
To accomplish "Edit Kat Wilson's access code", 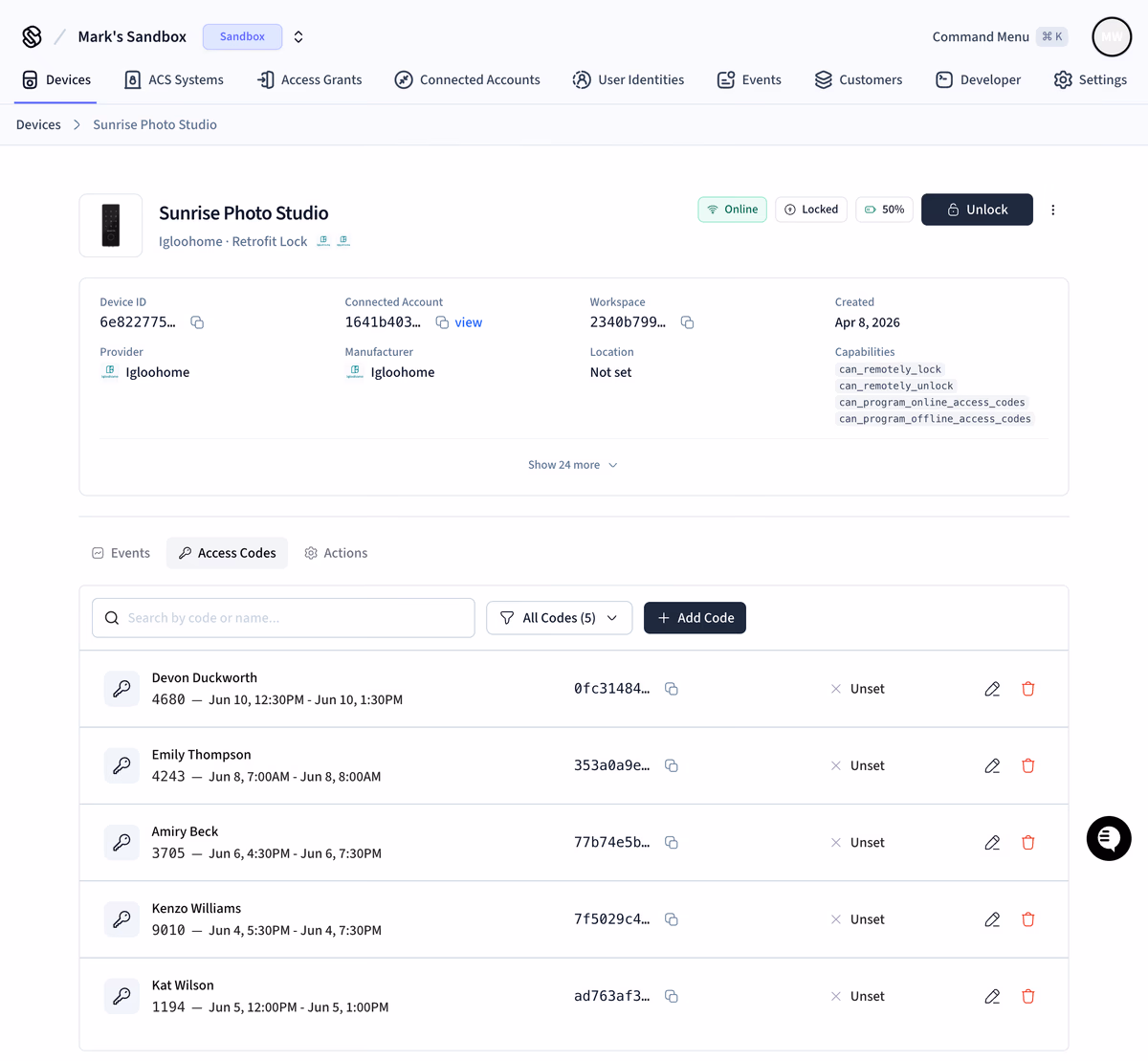I will (x=992, y=996).
